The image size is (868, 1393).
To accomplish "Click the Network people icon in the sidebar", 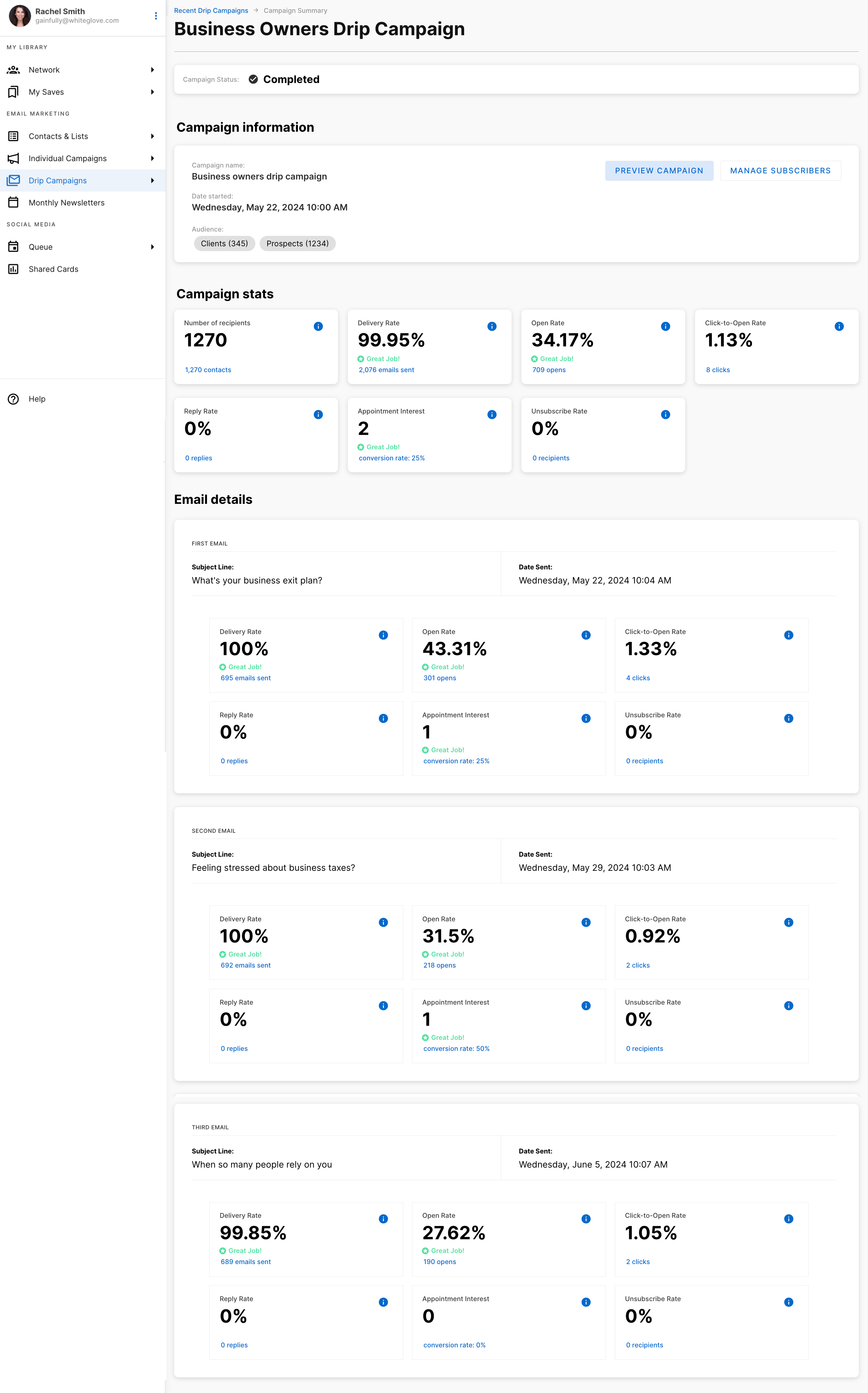I will [13, 70].
